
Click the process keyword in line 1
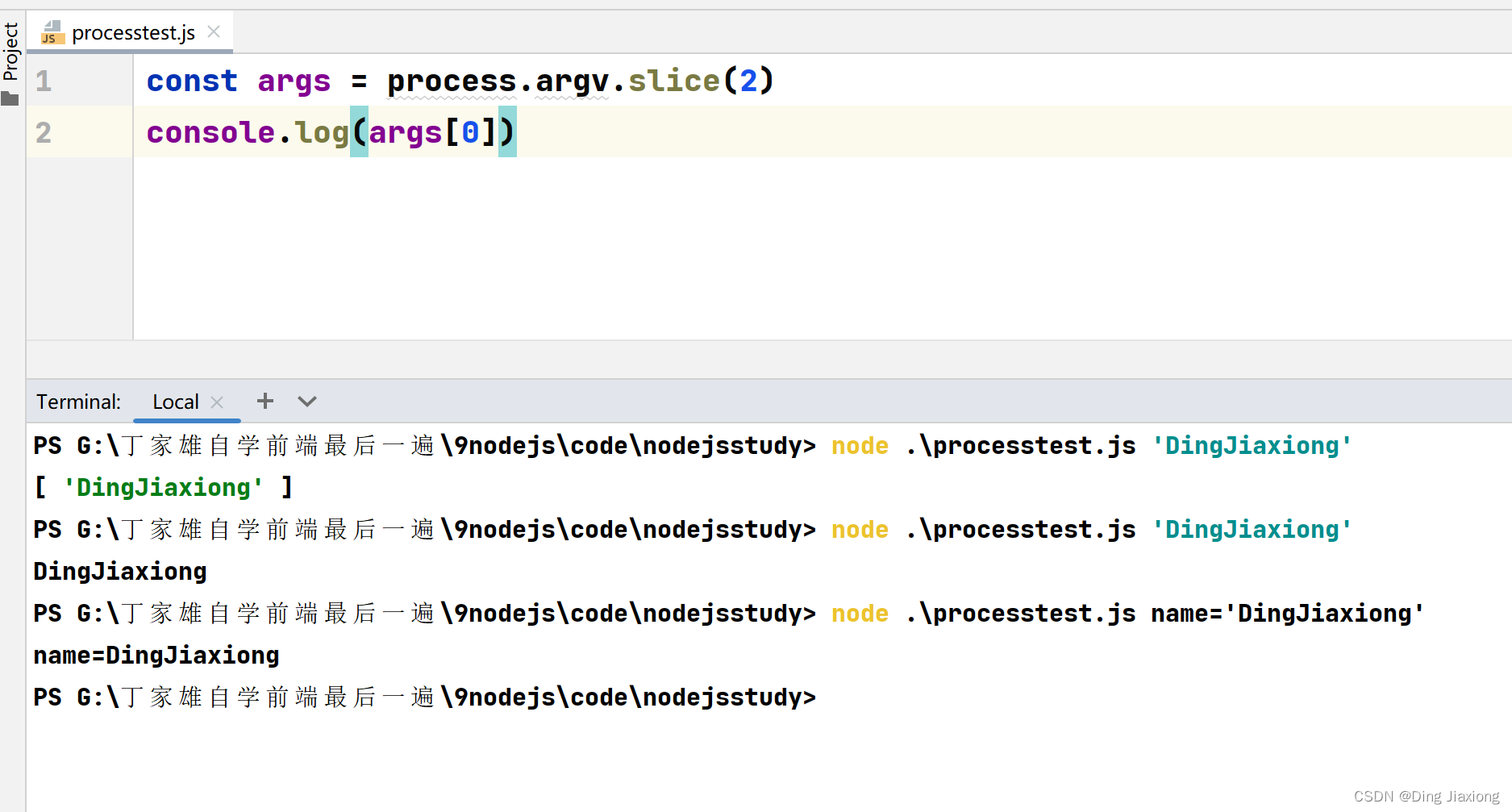[x=452, y=81]
